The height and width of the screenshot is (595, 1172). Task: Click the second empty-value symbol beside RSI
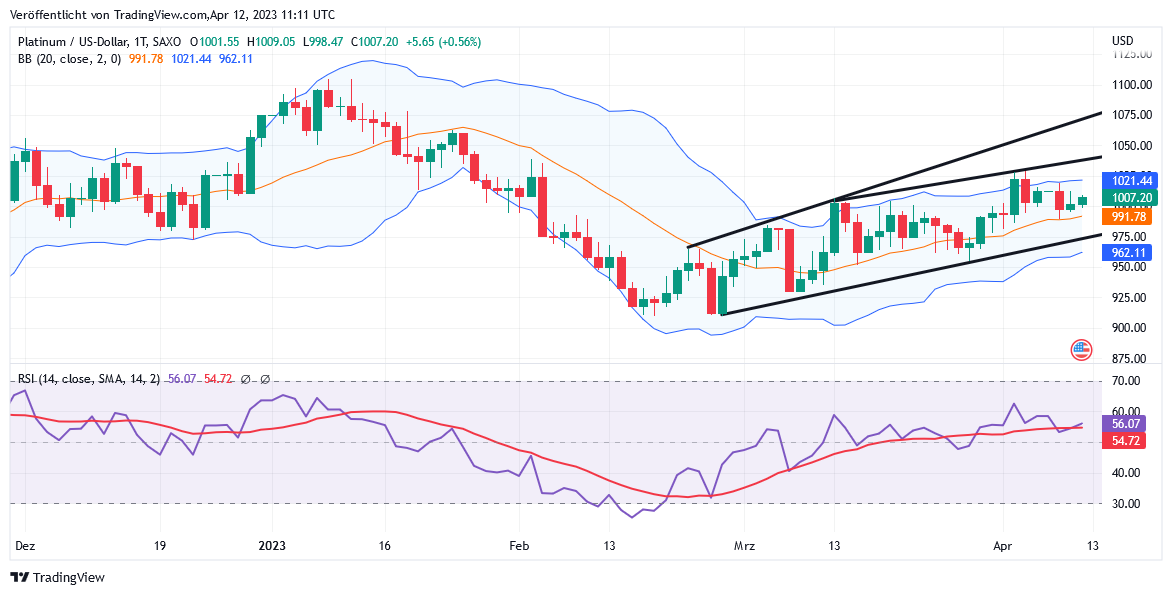click(265, 379)
